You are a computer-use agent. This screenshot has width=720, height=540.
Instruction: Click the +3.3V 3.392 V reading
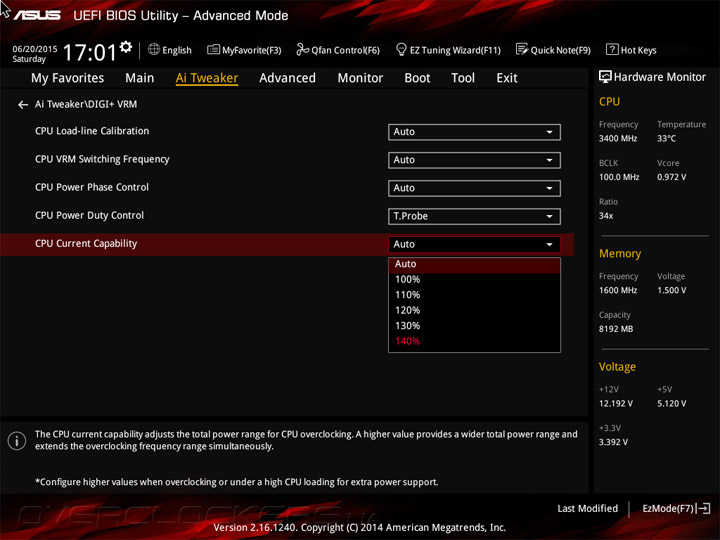click(x=613, y=442)
